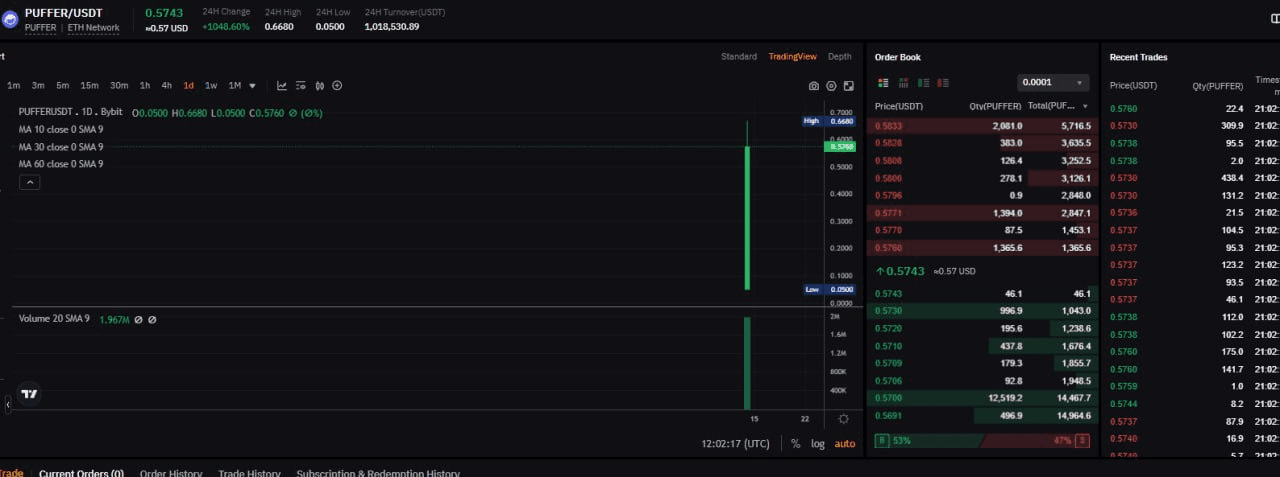The width and height of the screenshot is (1280, 477).
Task: Show buy orders only view icon
Action: 923,82
